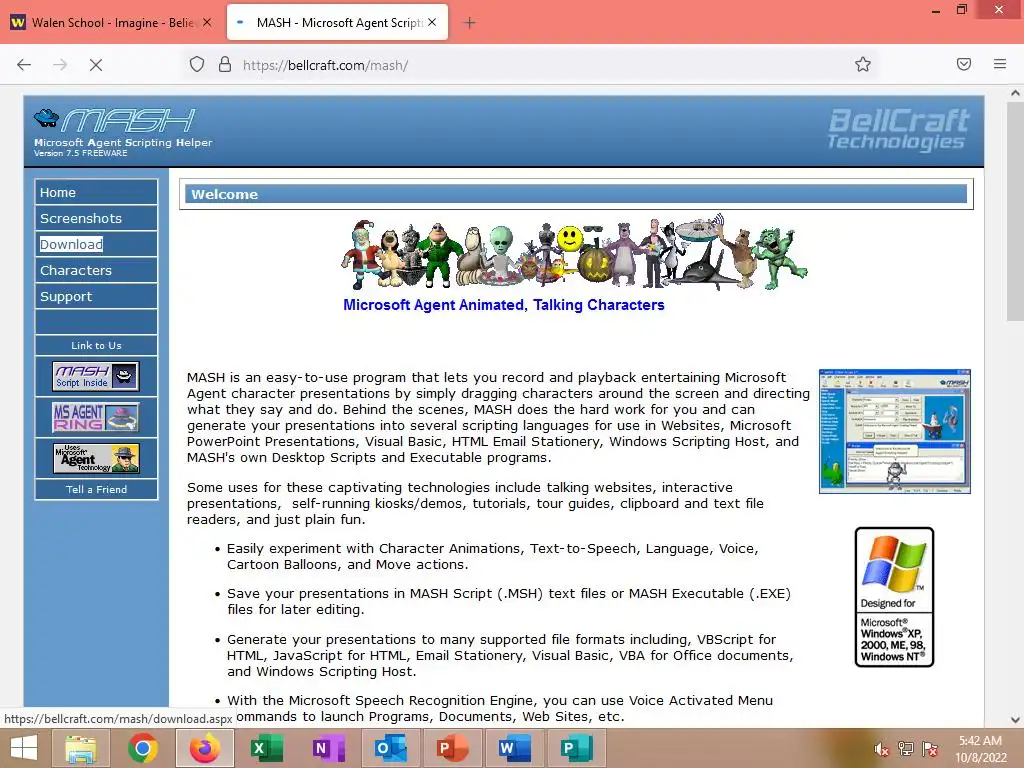
Task: Click the Firefox taskbar icon
Action: (204, 748)
